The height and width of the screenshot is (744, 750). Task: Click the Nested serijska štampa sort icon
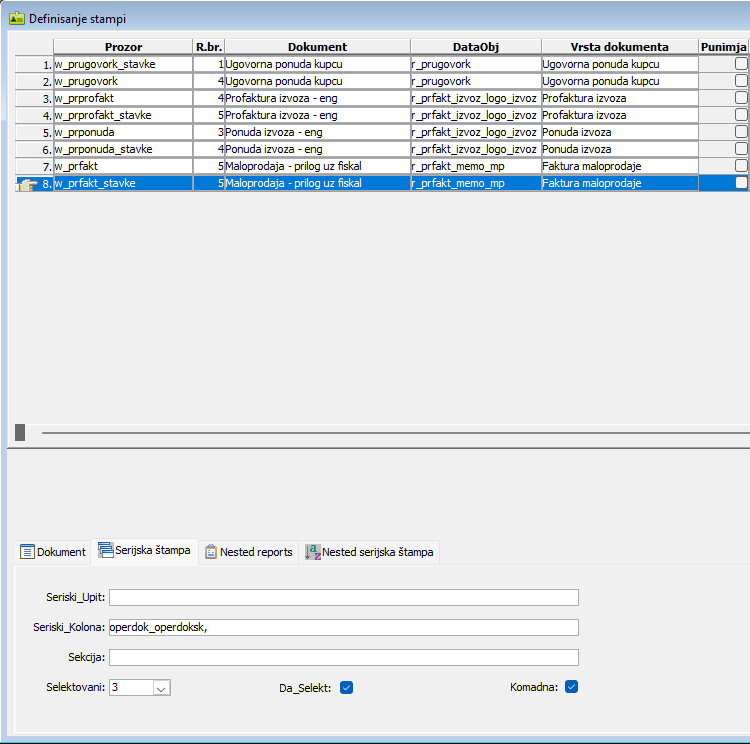click(x=313, y=552)
